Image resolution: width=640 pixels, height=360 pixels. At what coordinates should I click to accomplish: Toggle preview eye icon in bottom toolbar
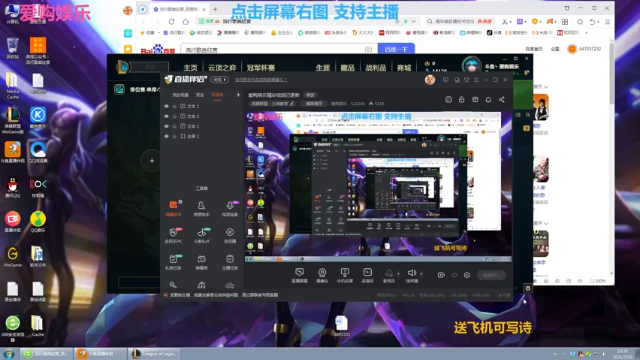[454, 275]
